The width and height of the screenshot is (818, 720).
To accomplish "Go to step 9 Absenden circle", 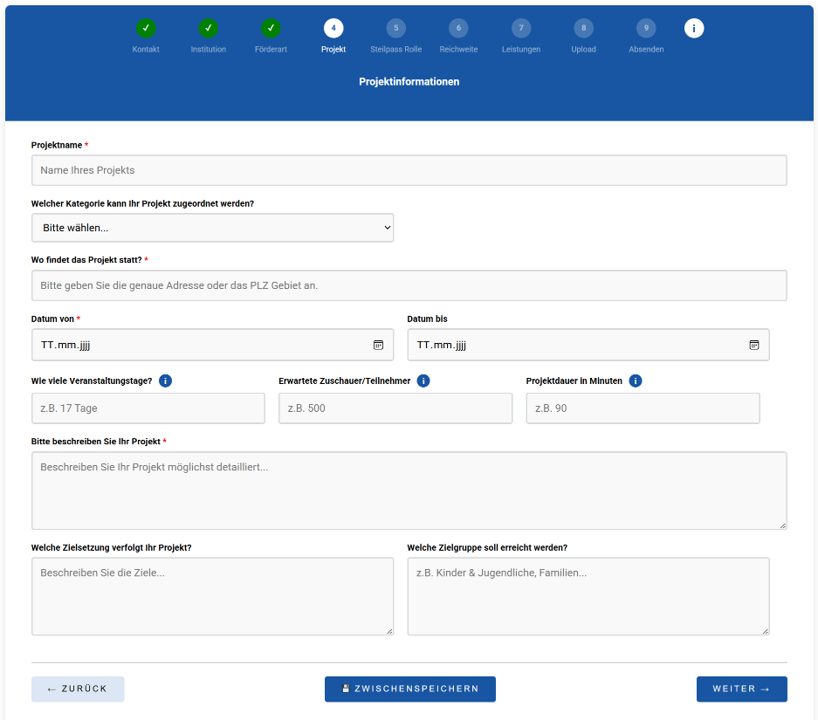I will (x=646, y=28).
